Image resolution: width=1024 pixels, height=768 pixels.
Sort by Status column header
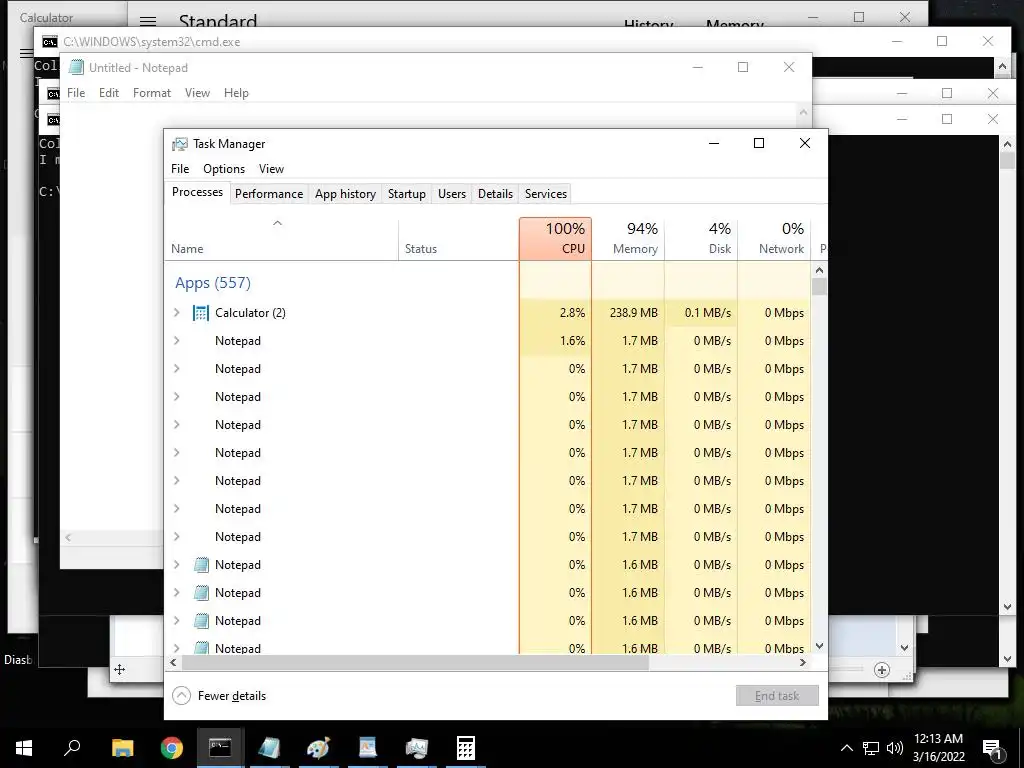coord(458,239)
